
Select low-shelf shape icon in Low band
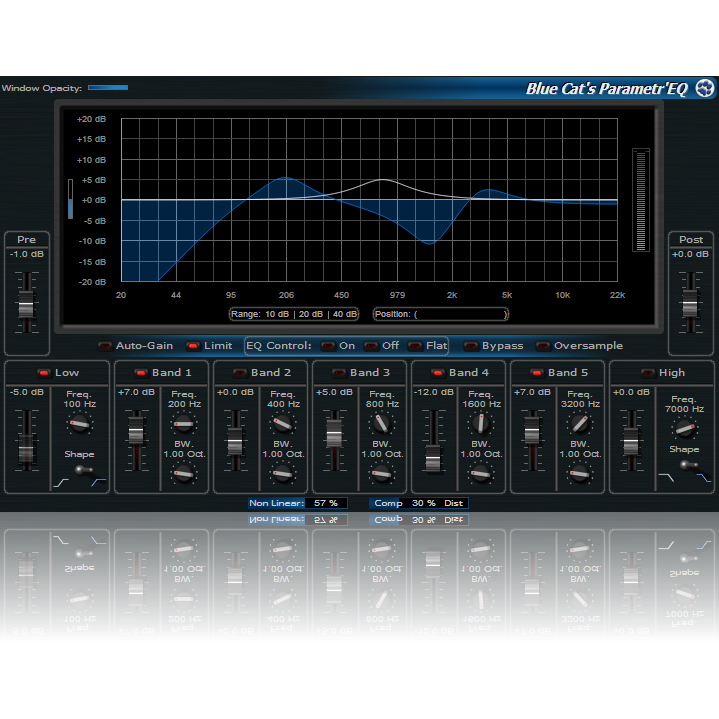61,482
